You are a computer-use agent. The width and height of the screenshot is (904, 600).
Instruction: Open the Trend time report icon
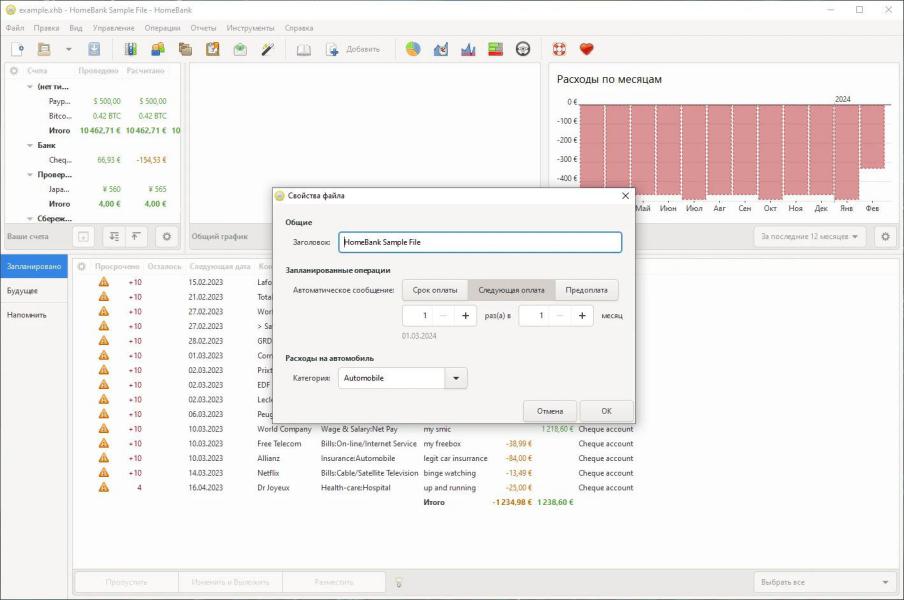[440, 50]
